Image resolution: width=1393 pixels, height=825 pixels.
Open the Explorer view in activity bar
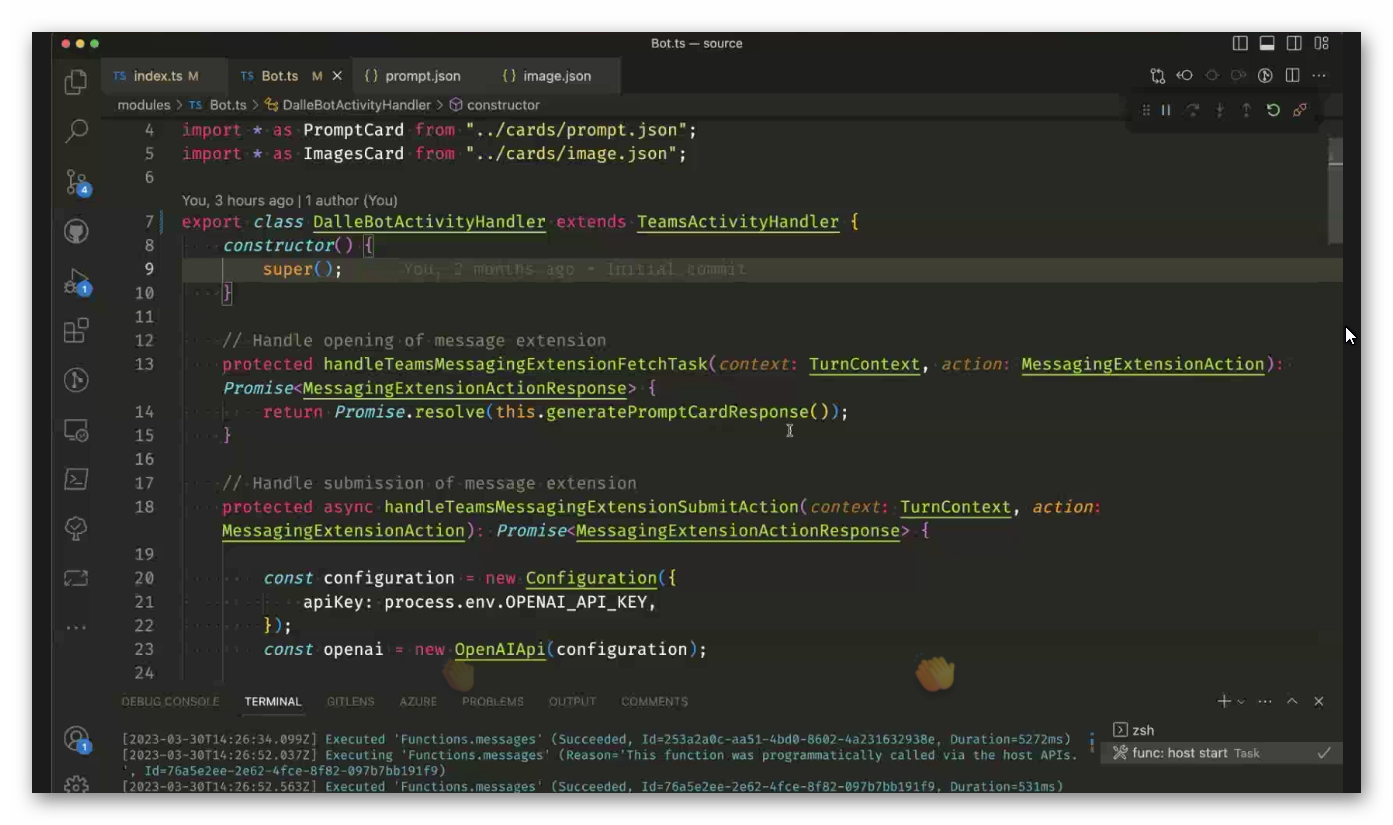click(x=76, y=82)
